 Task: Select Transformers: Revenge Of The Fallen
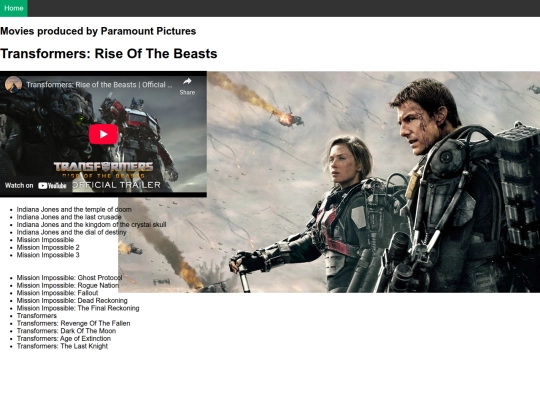[x=73, y=323]
